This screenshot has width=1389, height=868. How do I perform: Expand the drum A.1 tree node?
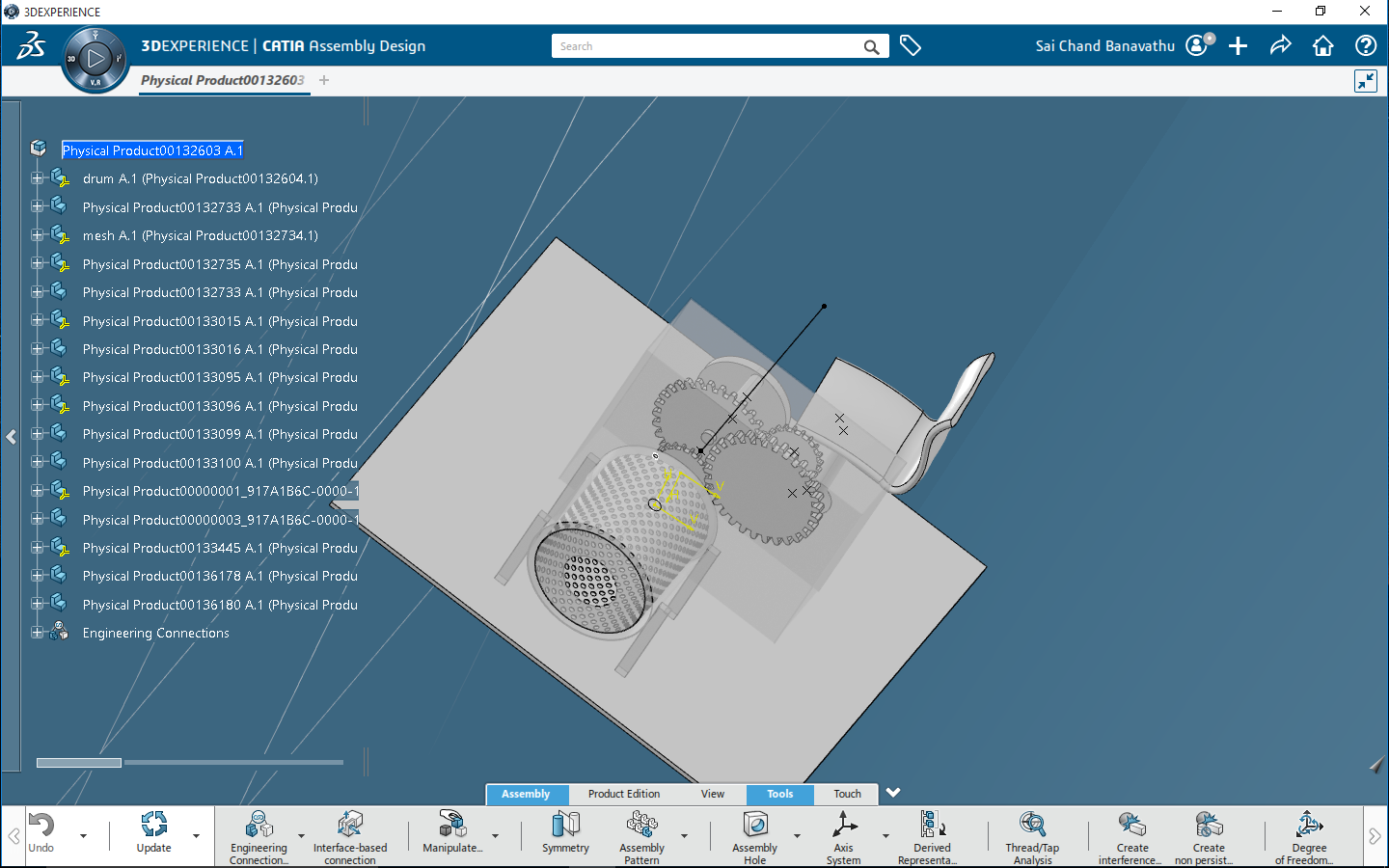click(x=37, y=178)
